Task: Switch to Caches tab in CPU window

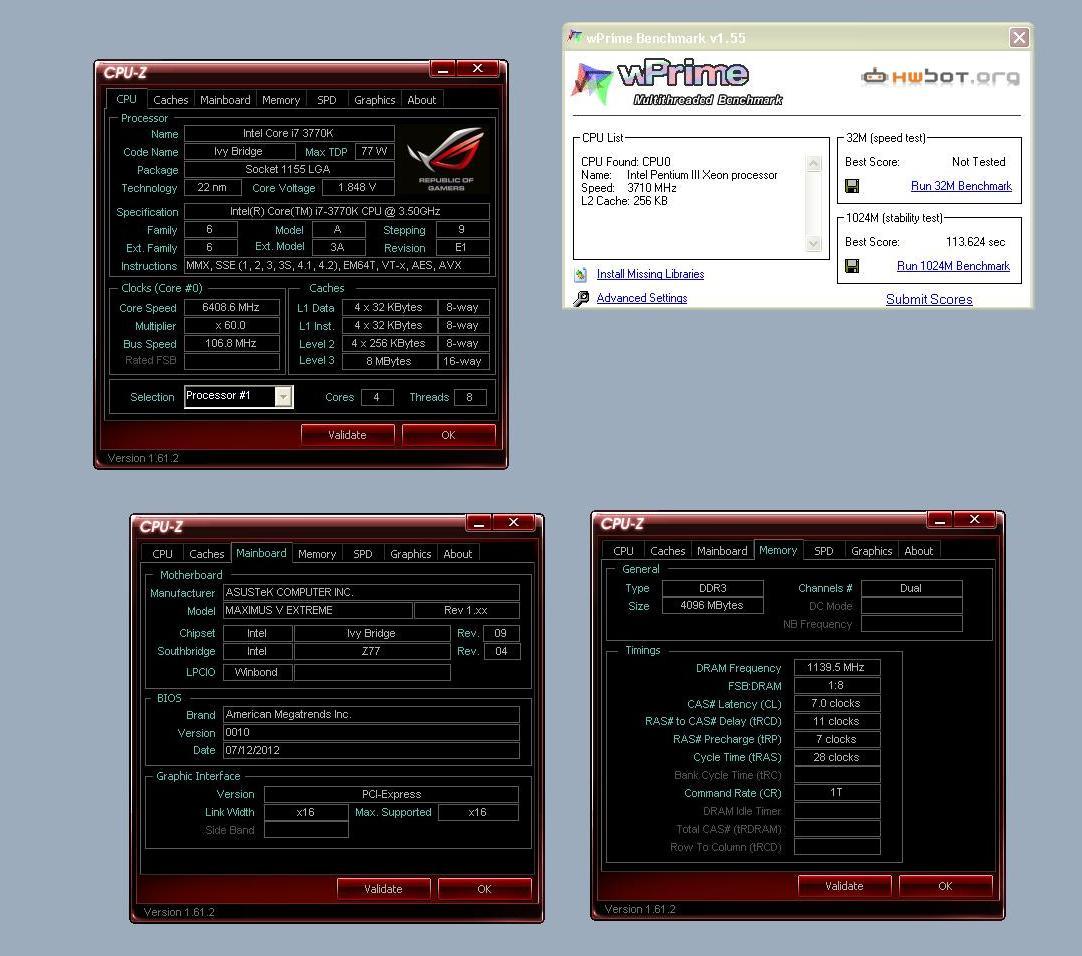Action: point(170,99)
